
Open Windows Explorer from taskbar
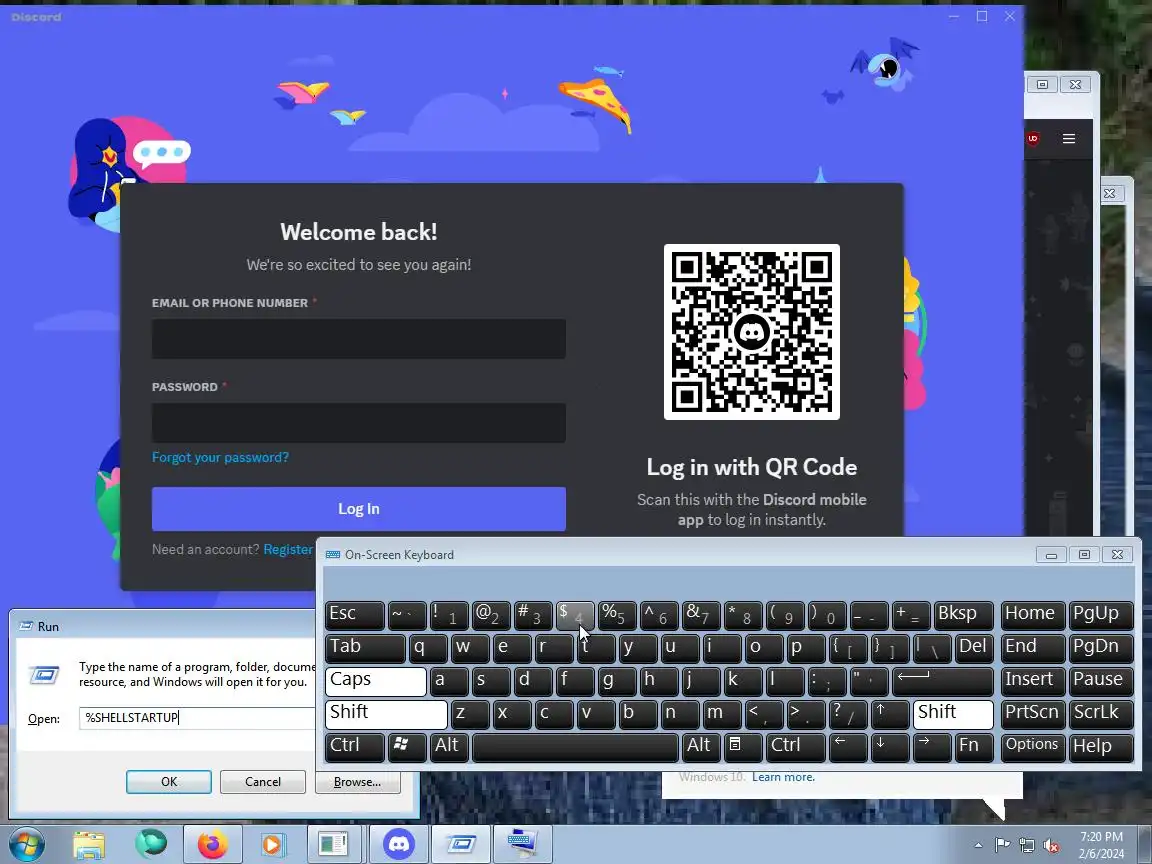pyautogui.click(x=89, y=845)
